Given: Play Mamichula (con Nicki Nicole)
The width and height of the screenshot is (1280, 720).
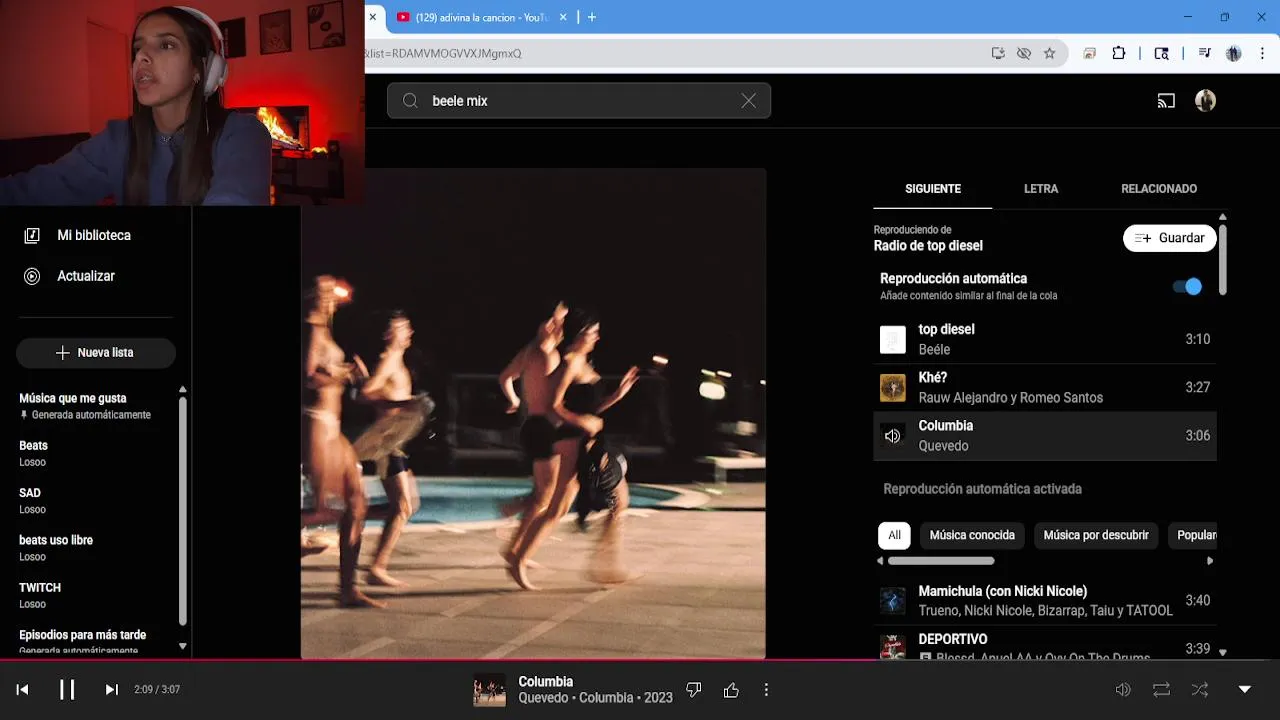Looking at the screenshot, I should [x=1045, y=601].
